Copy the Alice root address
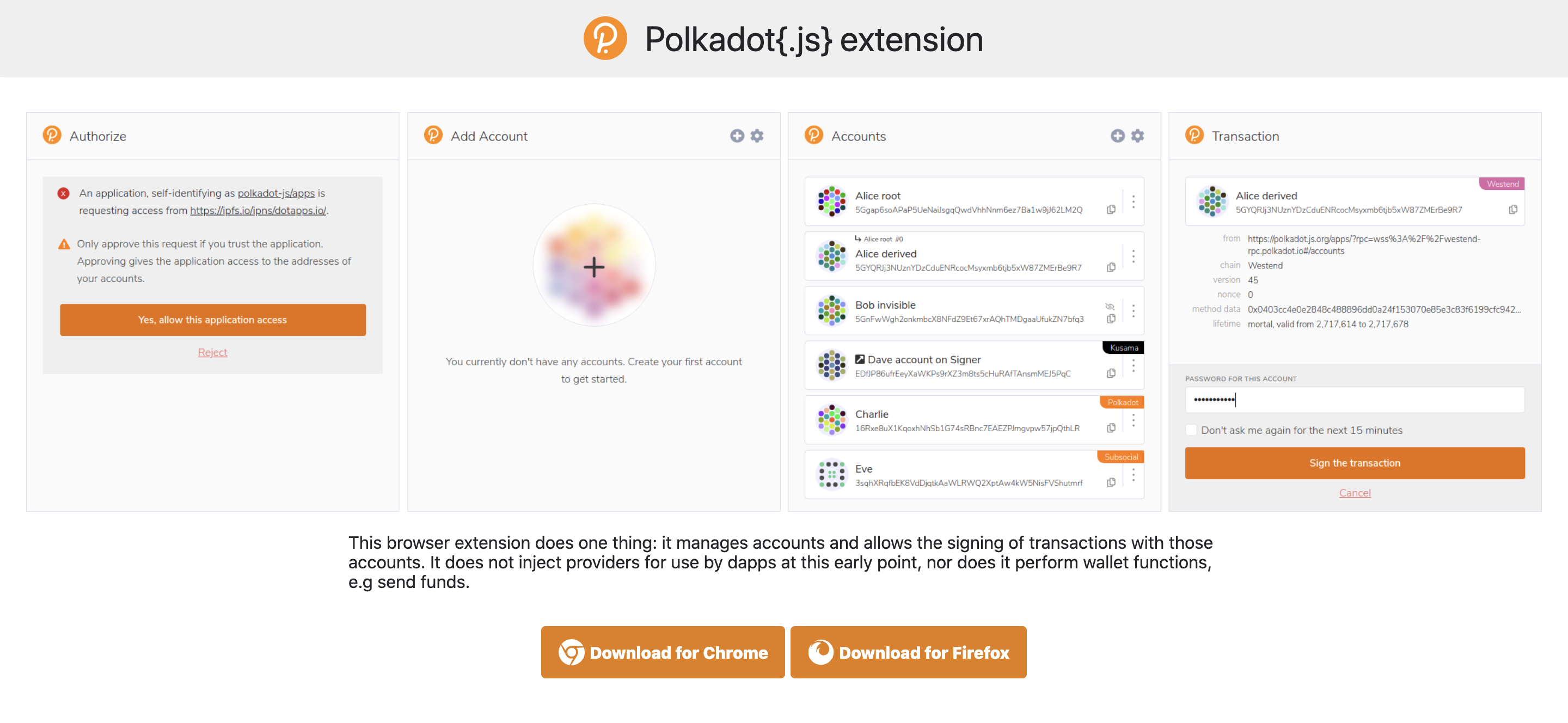Image resolution: width=1568 pixels, height=723 pixels. click(x=1111, y=210)
